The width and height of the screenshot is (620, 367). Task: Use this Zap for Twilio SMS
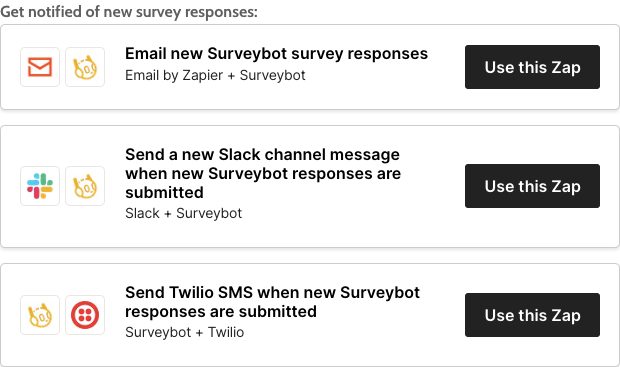coord(532,315)
